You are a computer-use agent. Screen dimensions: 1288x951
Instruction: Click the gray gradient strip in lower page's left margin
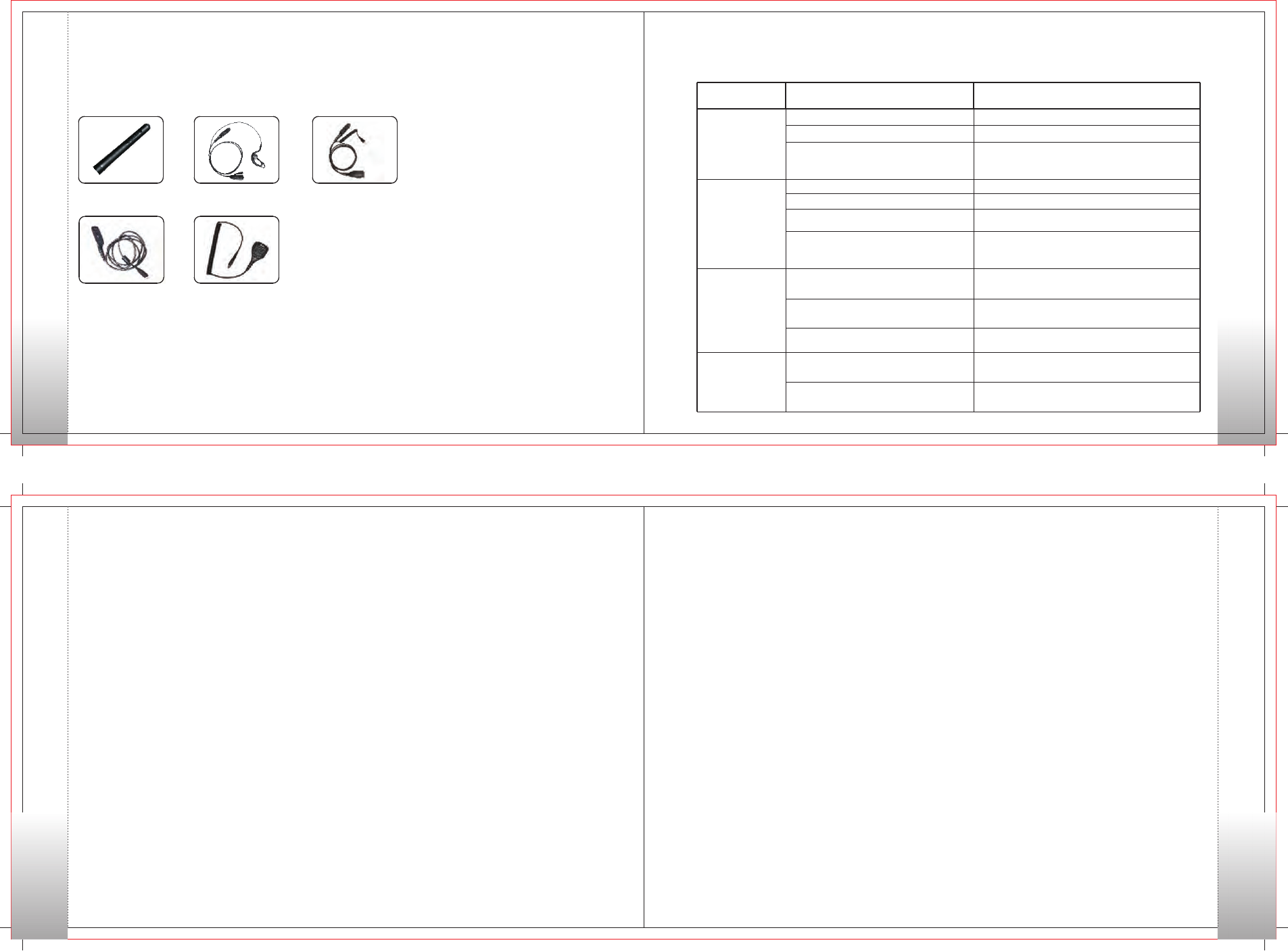point(39,875)
